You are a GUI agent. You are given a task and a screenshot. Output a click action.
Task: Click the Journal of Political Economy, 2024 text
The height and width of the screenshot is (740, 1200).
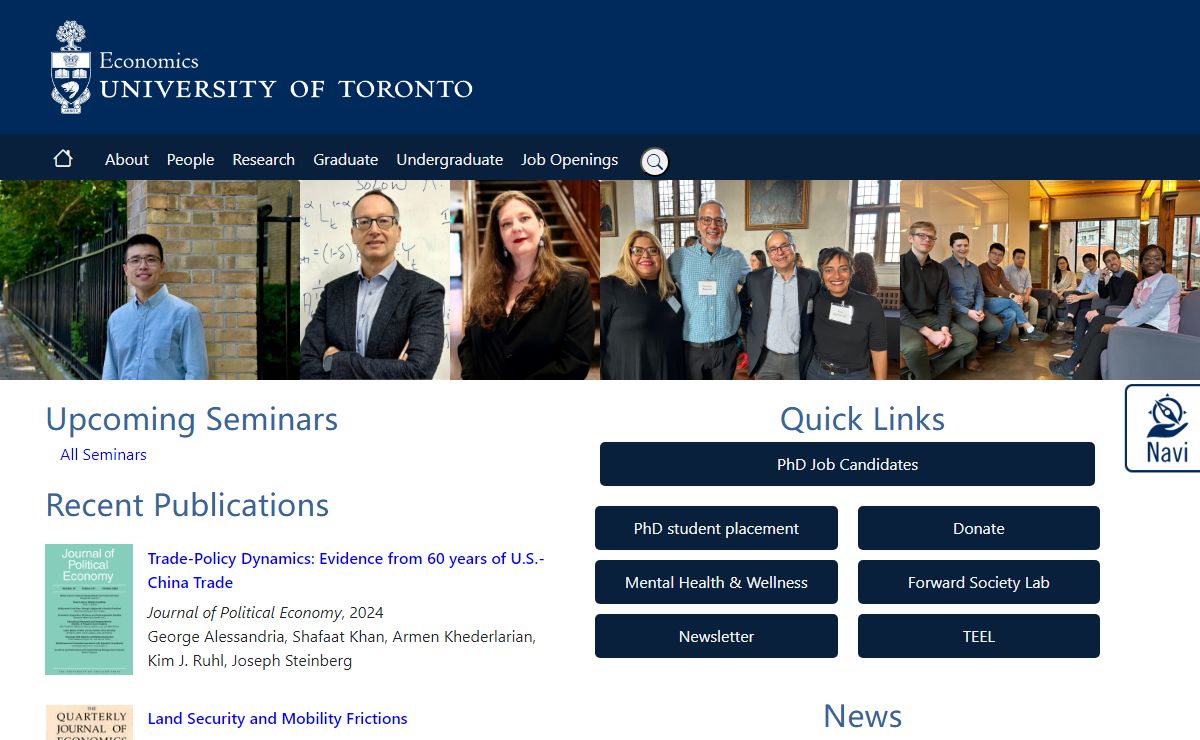(x=265, y=612)
